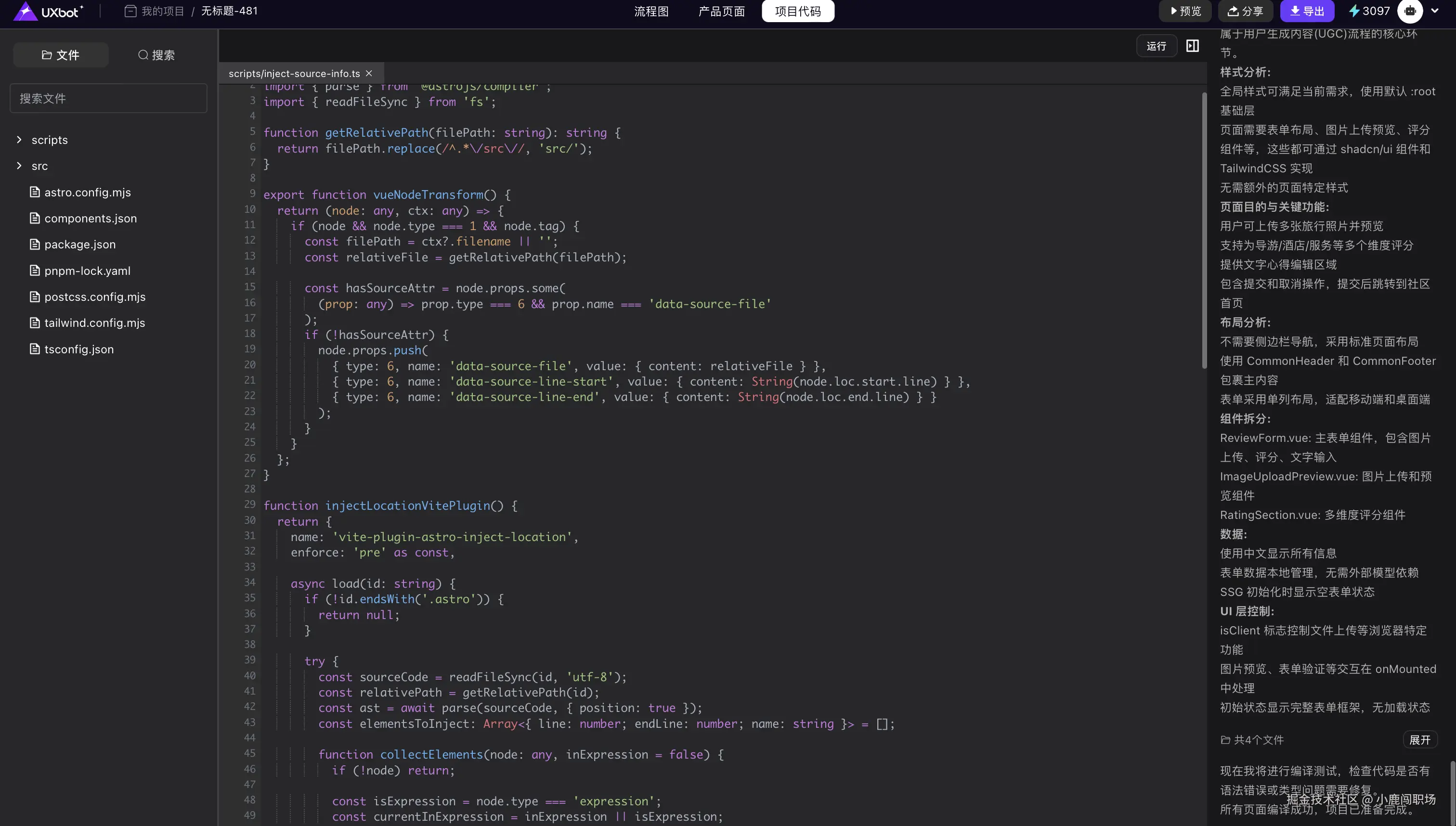Open the astro.config.mjs file
The image size is (1456, 826).
pyautogui.click(x=87, y=193)
